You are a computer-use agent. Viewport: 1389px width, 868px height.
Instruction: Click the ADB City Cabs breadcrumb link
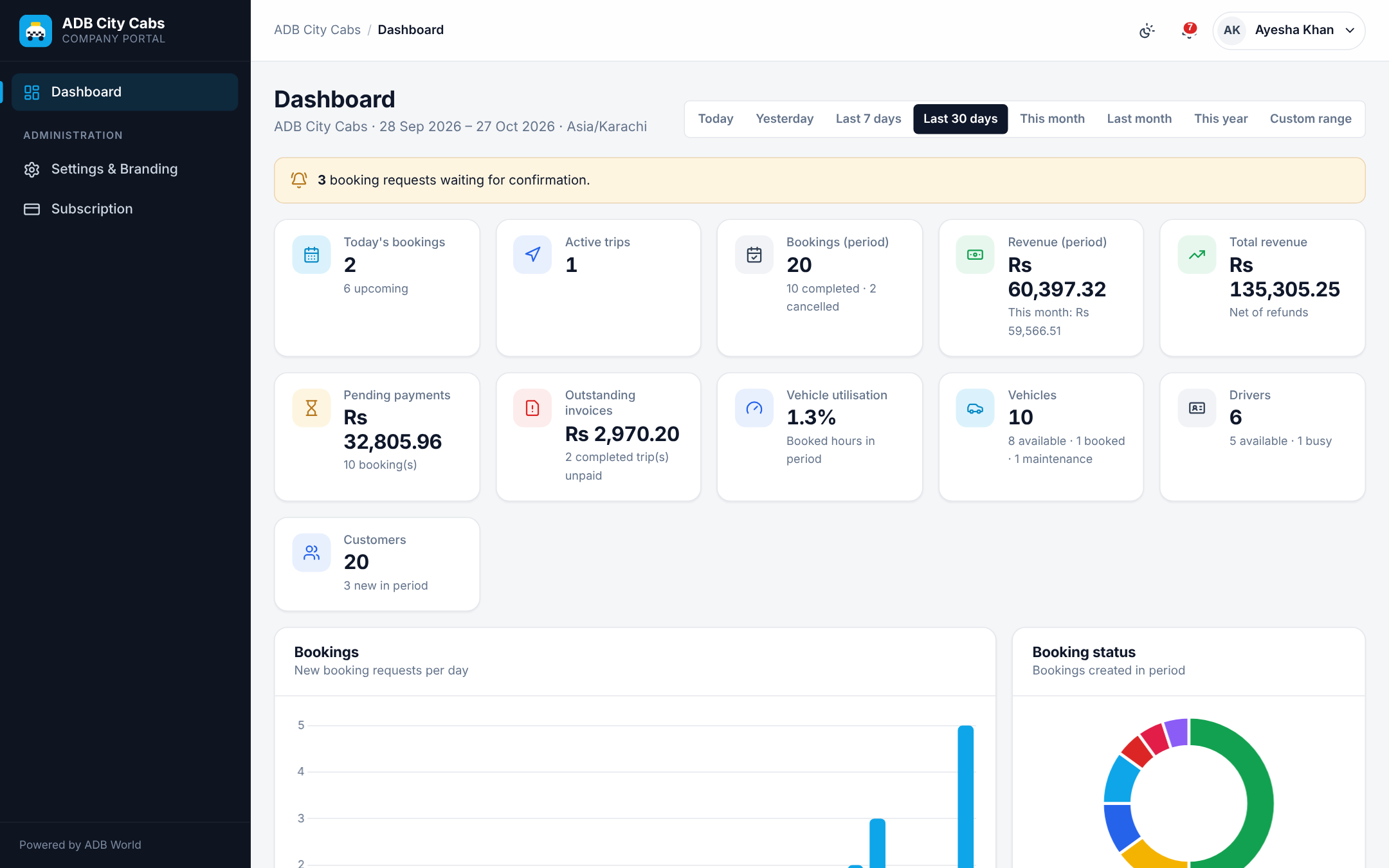(317, 30)
